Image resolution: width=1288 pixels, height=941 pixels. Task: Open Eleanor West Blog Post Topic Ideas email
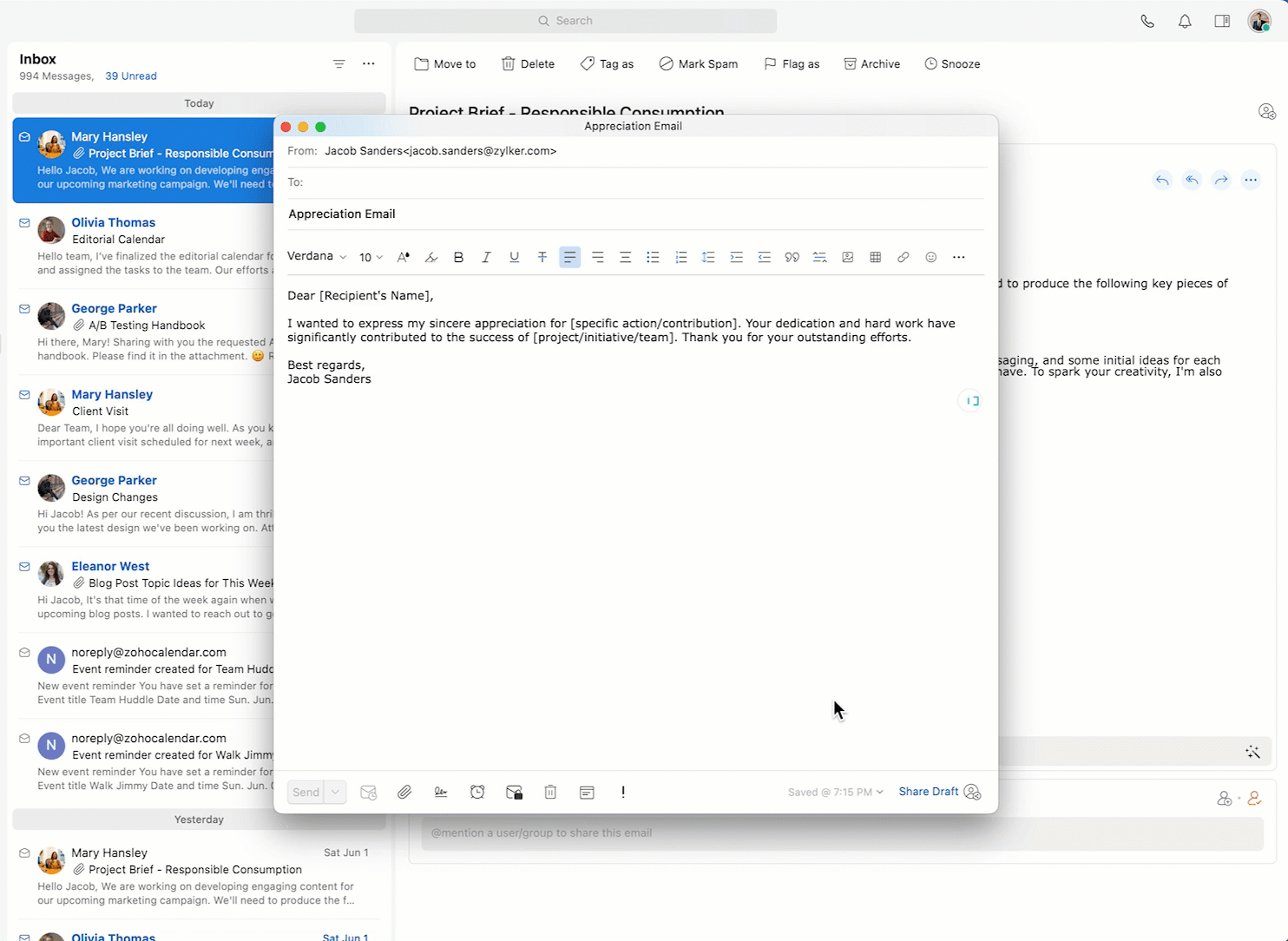143,589
